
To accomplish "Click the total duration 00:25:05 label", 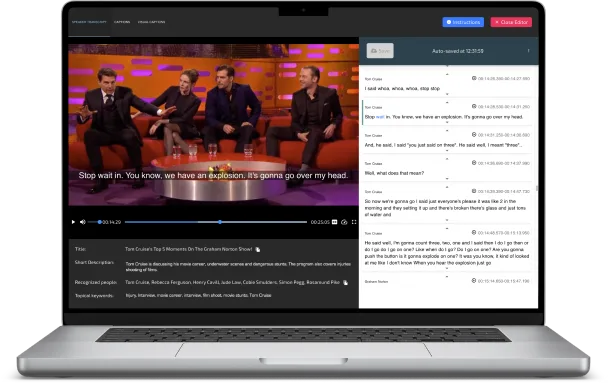I will click(x=320, y=222).
